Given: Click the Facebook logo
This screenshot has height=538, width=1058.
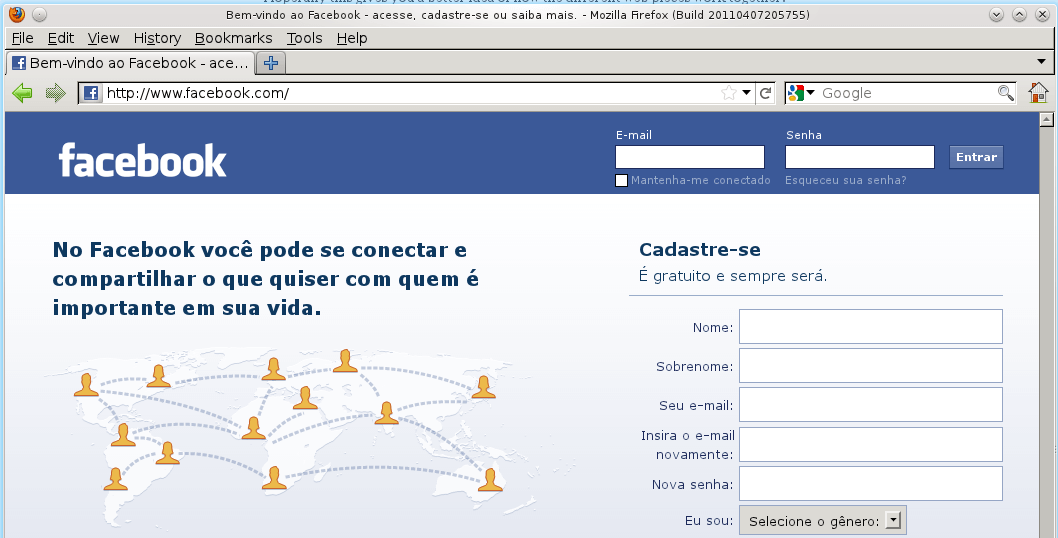Looking at the screenshot, I should (142, 160).
